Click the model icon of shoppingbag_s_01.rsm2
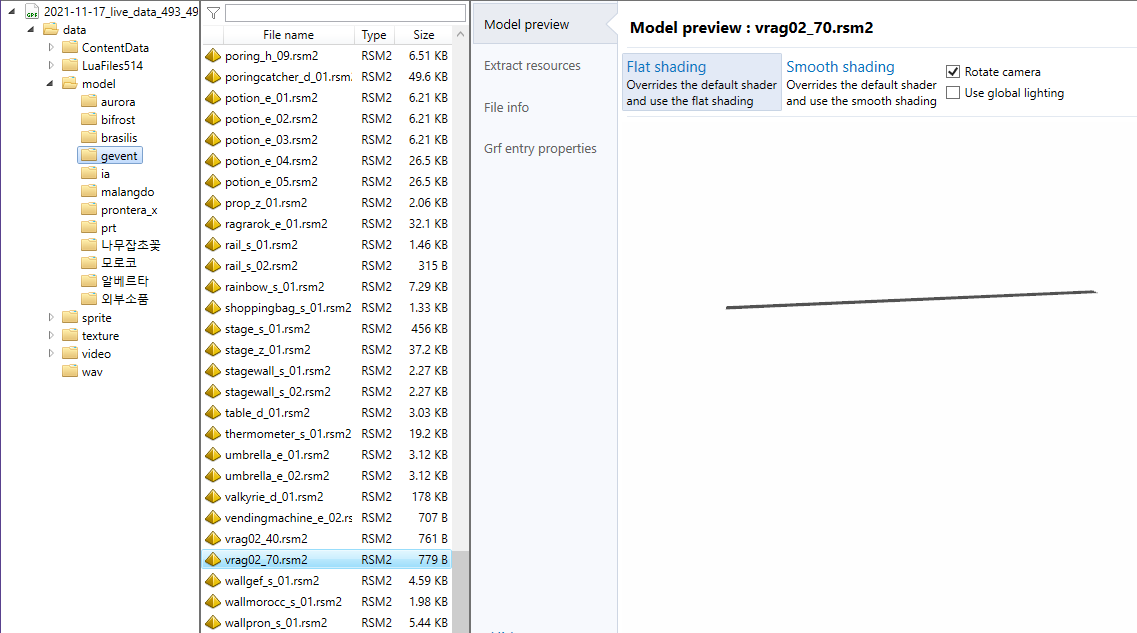The height and width of the screenshot is (633, 1137). pyautogui.click(x=212, y=308)
